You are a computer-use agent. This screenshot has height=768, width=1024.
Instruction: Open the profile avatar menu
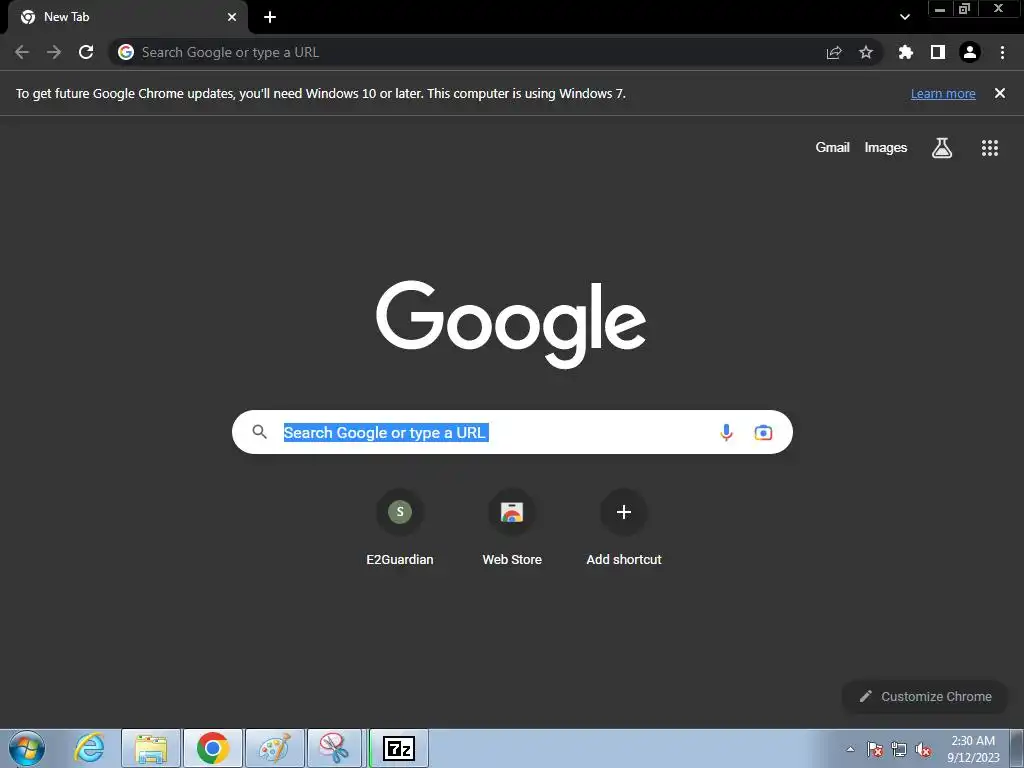[970, 52]
